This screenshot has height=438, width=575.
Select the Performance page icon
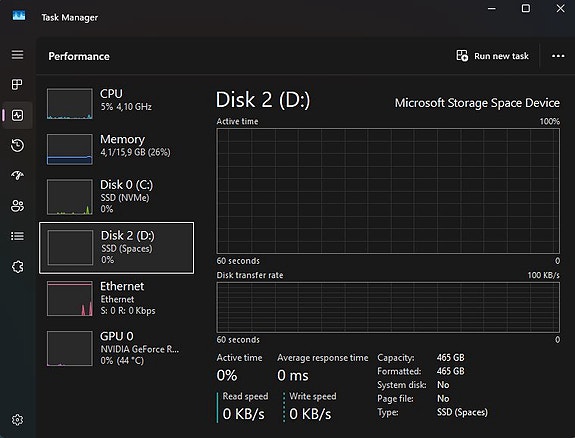pyautogui.click(x=17, y=115)
